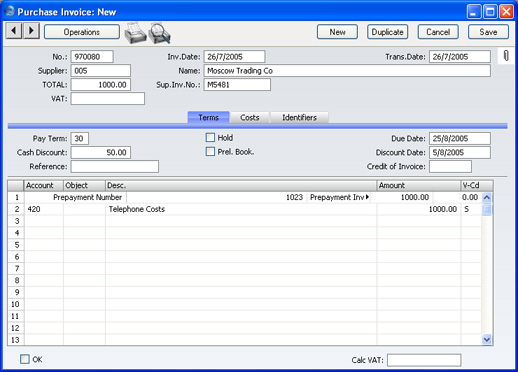This screenshot has height=372, width=518.
Task: Click the Trans.Date field
Action: 460,57
